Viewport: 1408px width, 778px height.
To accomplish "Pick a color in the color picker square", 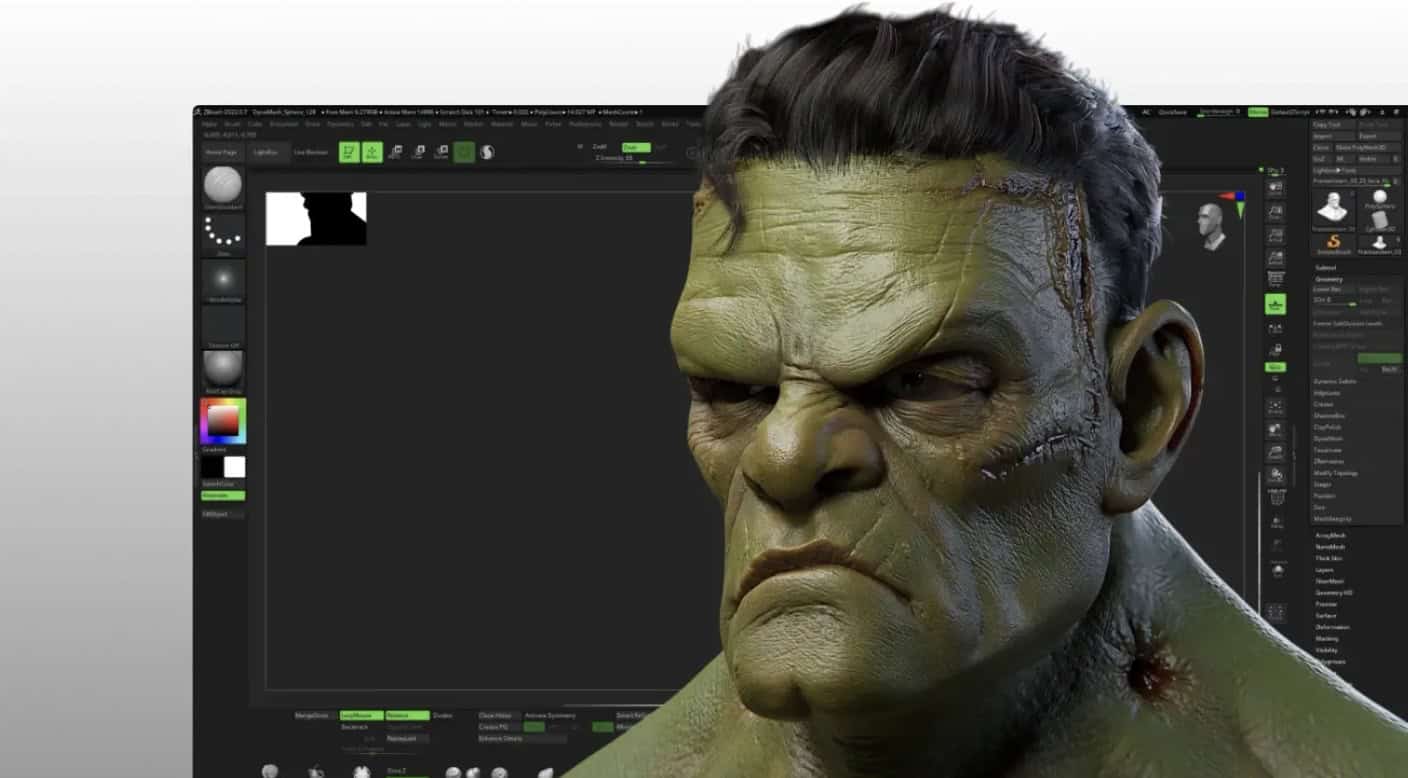I will 223,421.
